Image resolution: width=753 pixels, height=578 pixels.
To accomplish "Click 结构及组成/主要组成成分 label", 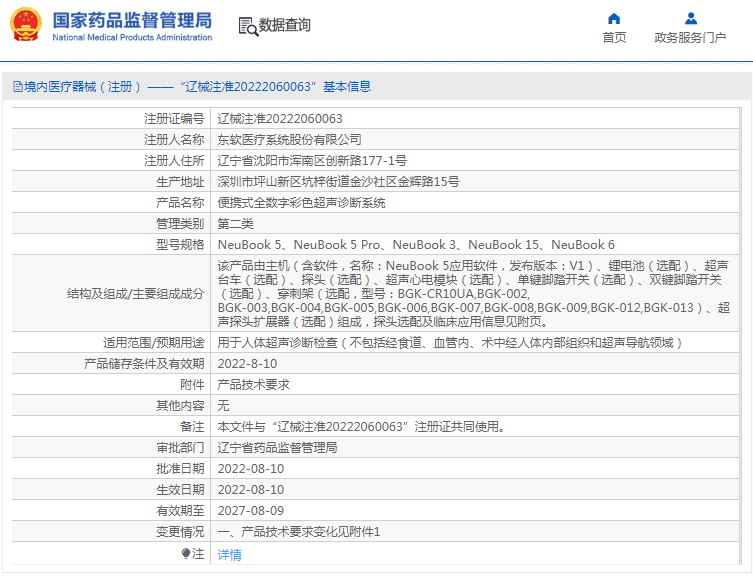I will [136, 294].
